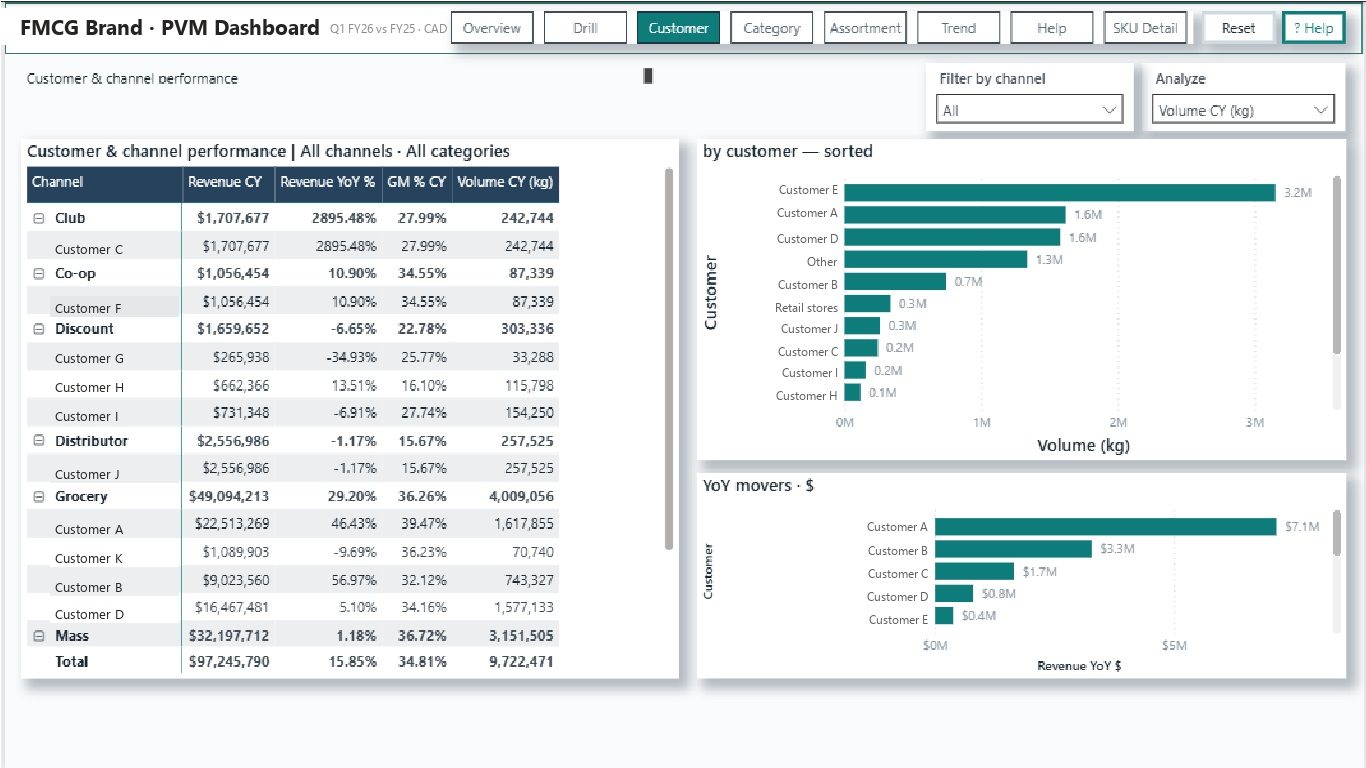This screenshot has height=768, width=1366.
Task: Switch to the Trend tab
Action: [958, 28]
